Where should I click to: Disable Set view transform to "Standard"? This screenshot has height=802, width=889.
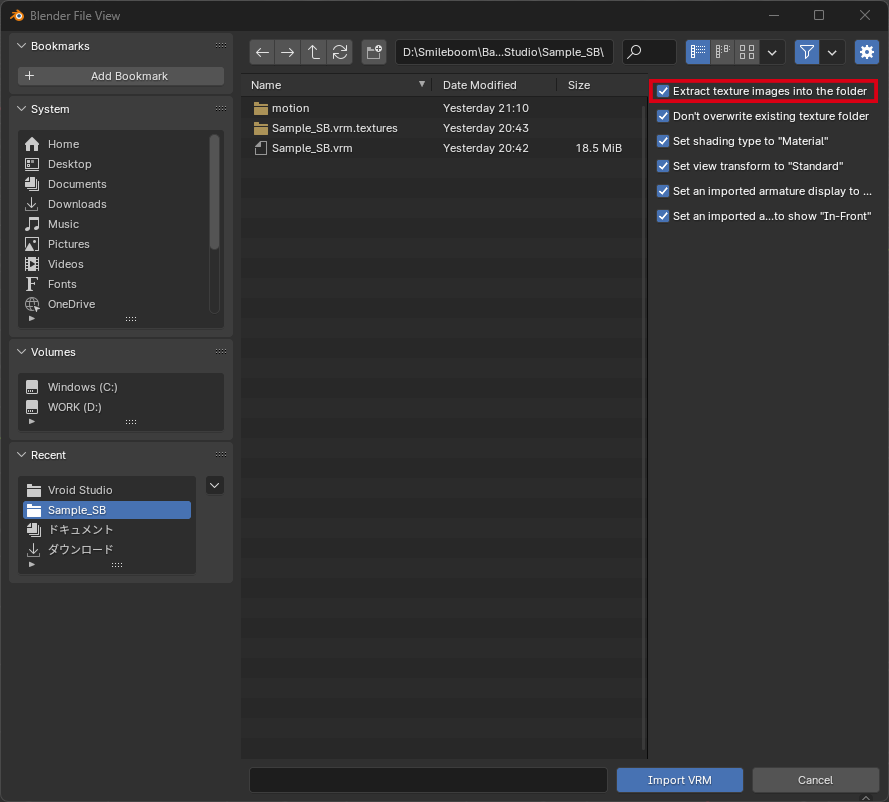[x=663, y=166]
